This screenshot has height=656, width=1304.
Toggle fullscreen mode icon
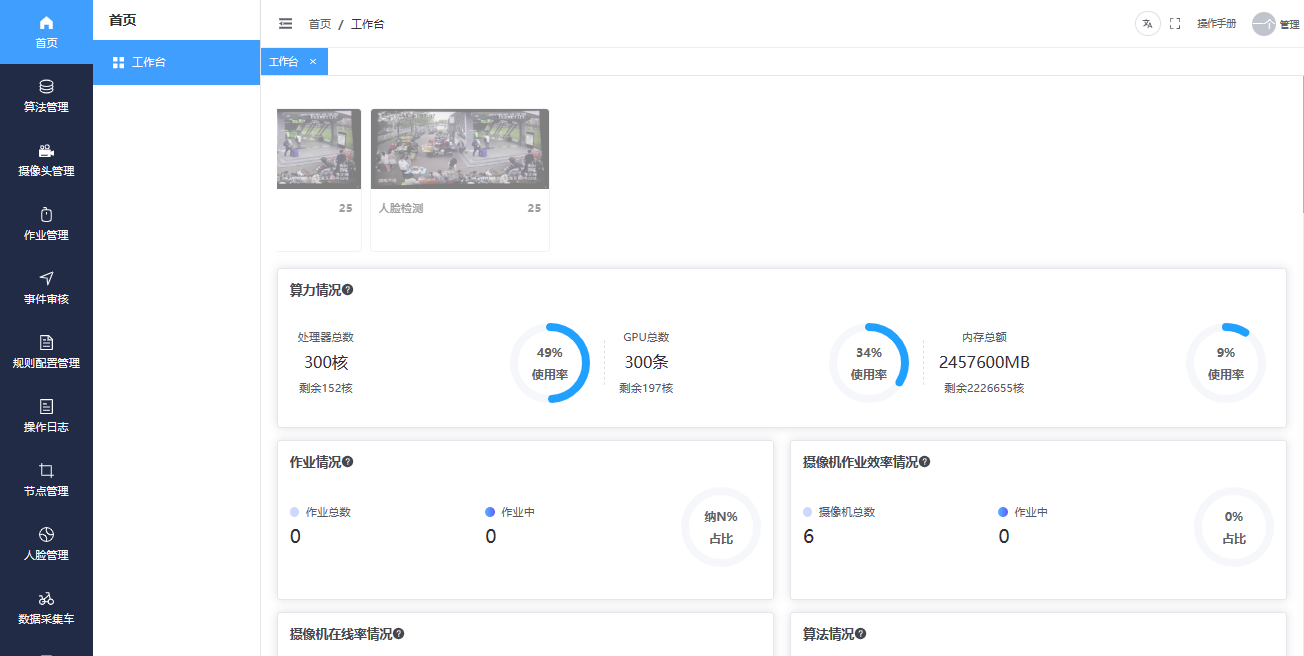[1175, 24]
